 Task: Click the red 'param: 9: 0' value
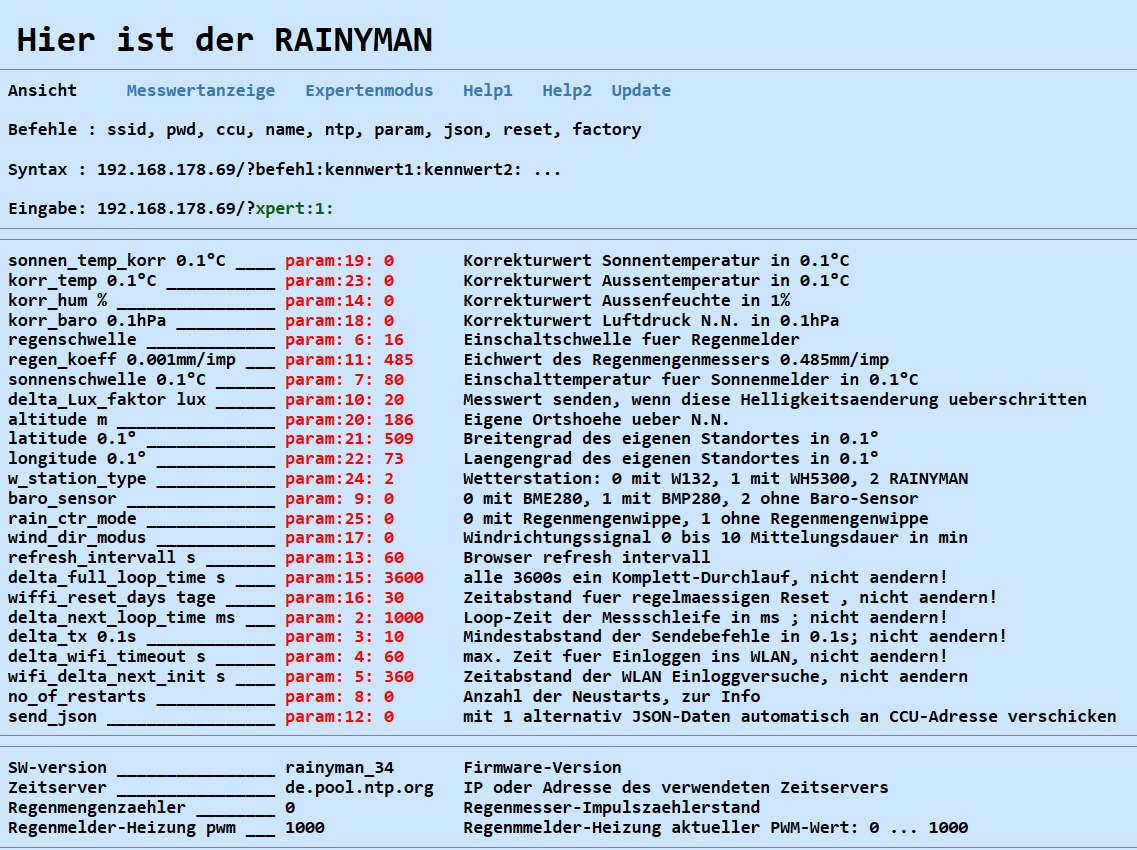click(x=339, y=498)
